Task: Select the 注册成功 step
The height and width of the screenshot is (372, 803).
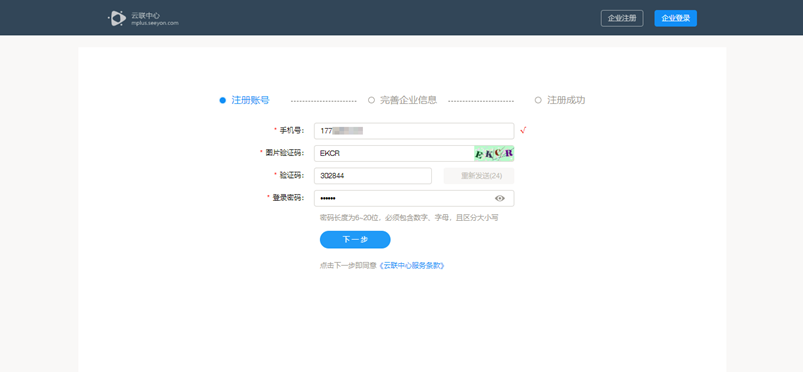Action: 560,100
